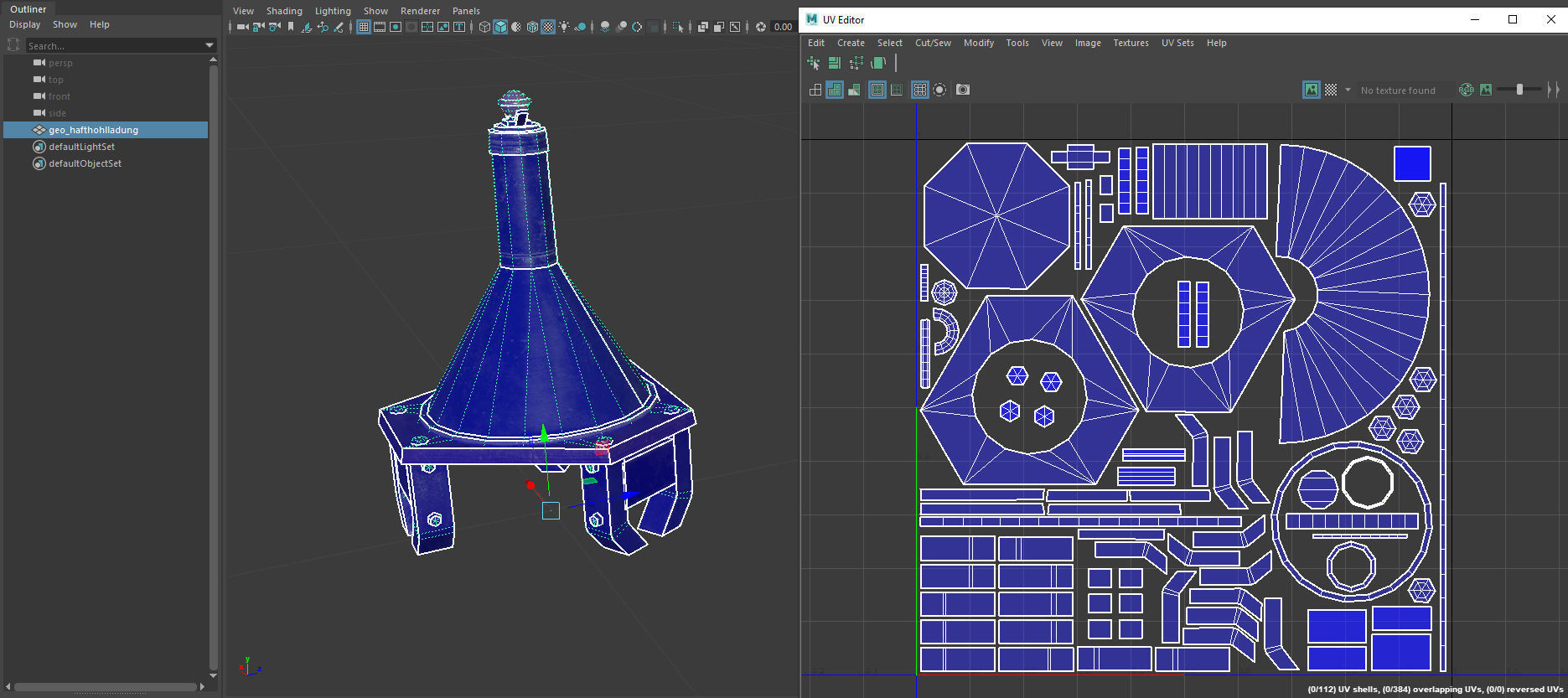This screenshot has height=698, width=1568.
Task: Toggle X-Ray mode icon
Action: 702,27
